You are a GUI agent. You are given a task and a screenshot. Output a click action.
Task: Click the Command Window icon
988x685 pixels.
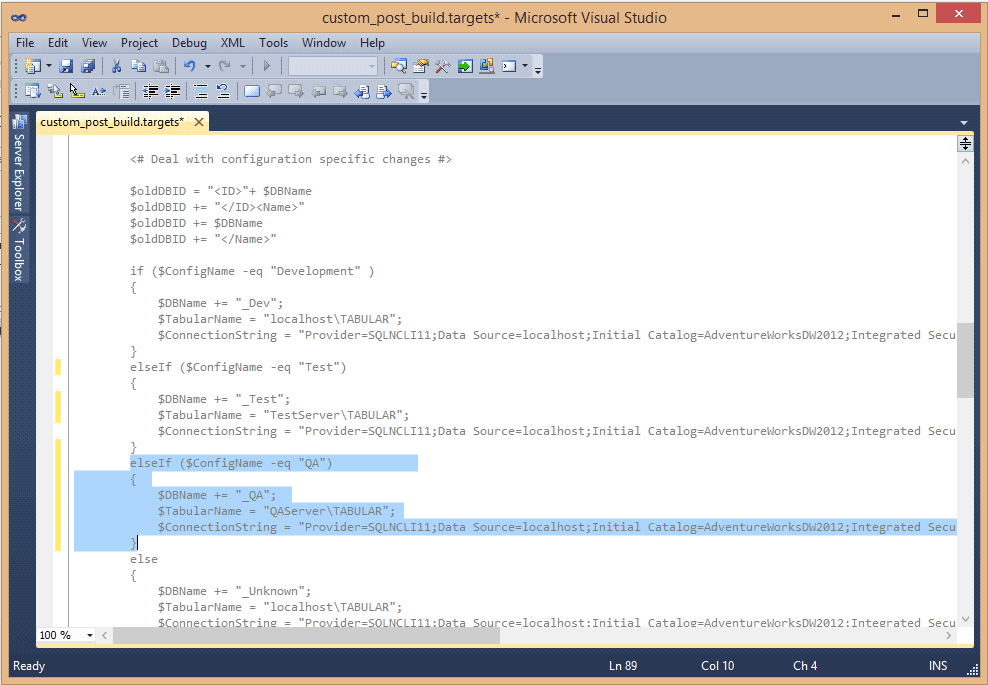coord(509,66)
